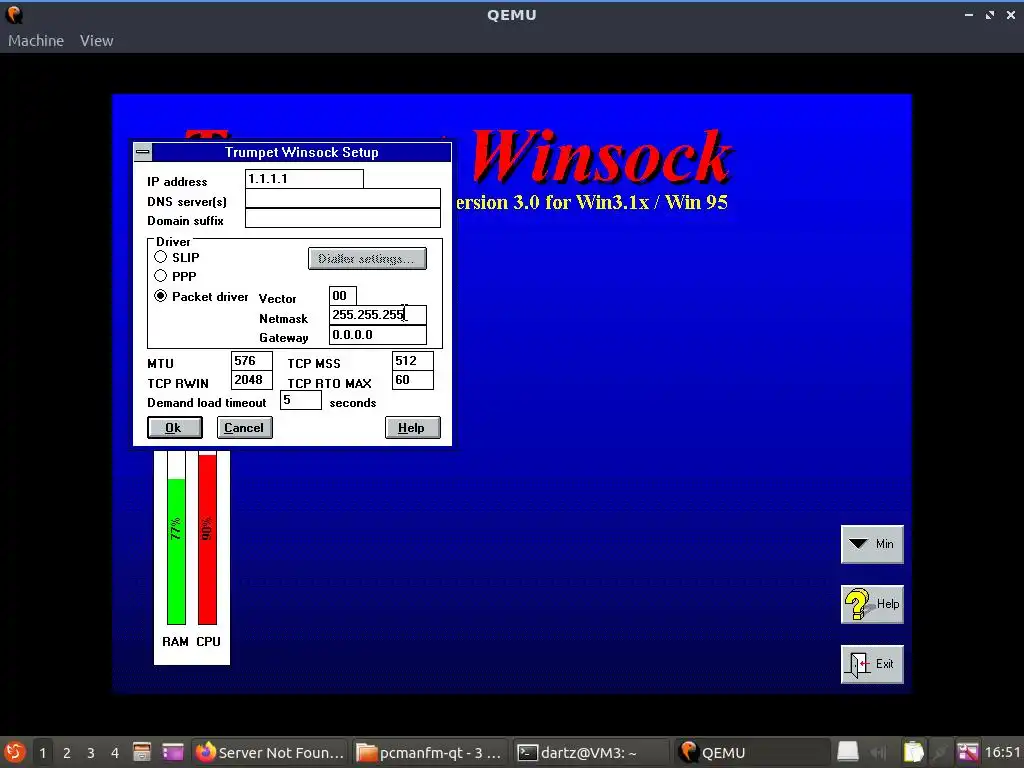1024x768 pixels.
Task: Switch to the dartz@VM3 terminal window
Action: click(592, 752)
